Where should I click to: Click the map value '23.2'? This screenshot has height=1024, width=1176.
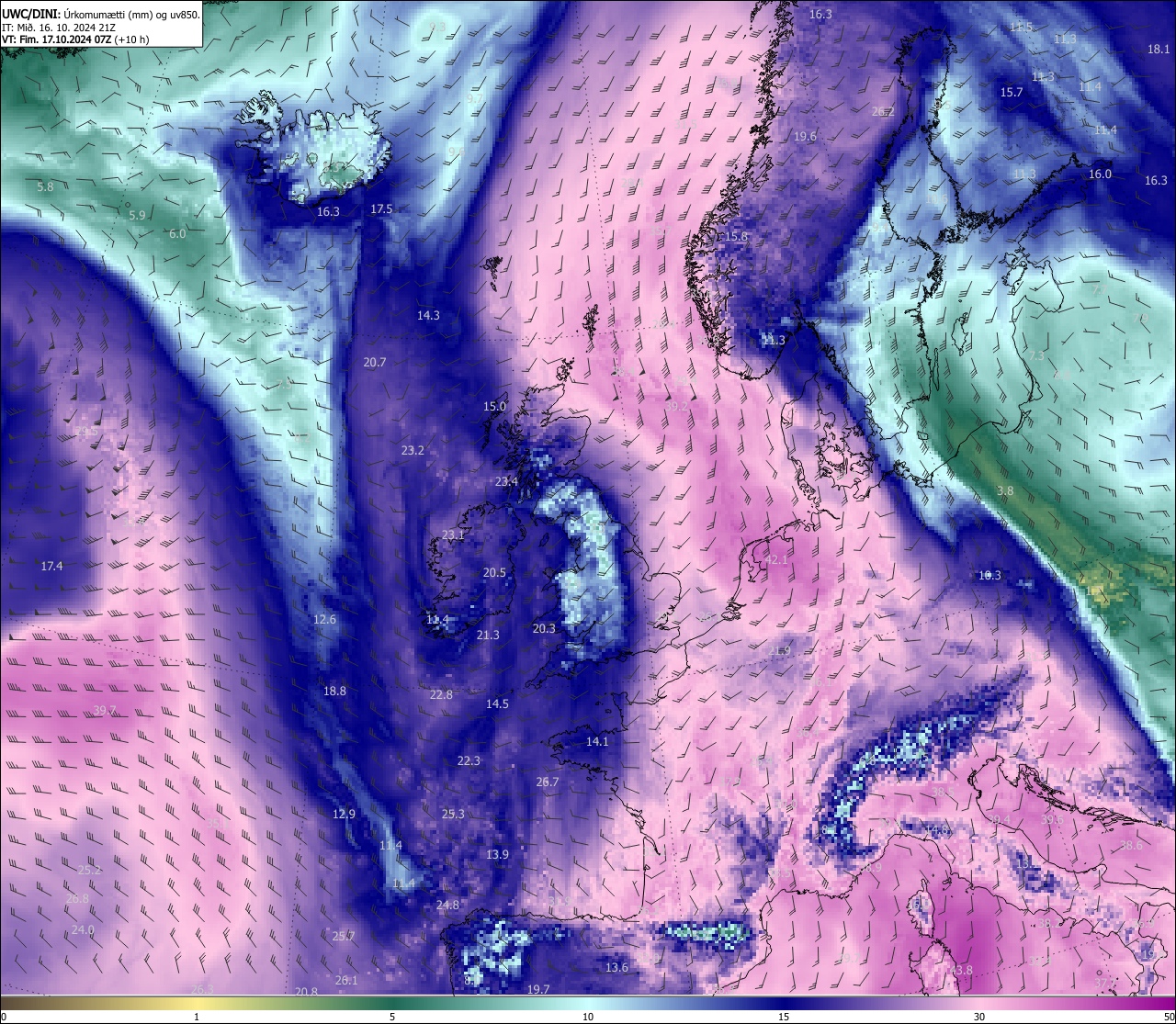413,451
